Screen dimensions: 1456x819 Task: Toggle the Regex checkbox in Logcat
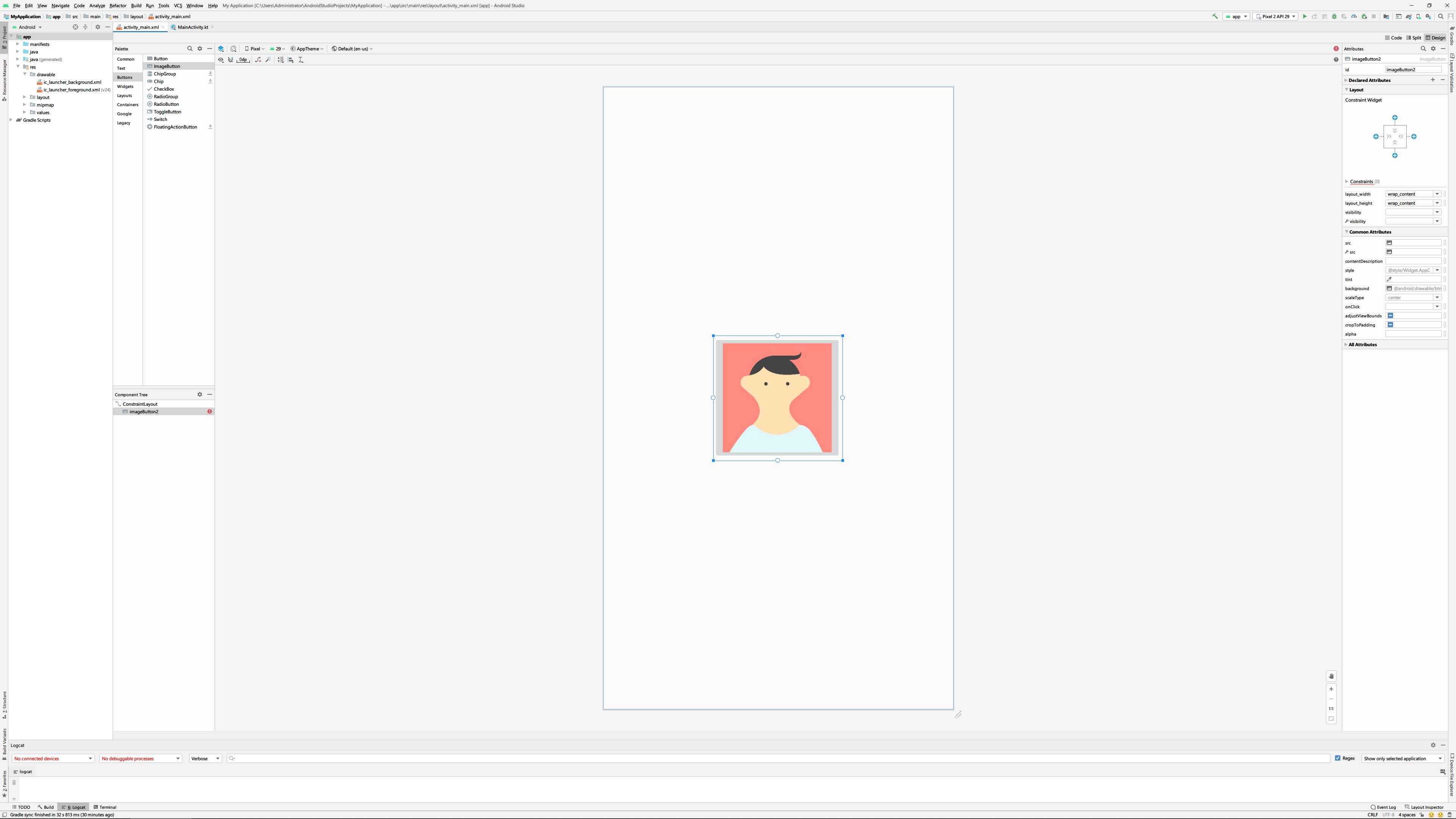click(x=1337, y=758)
